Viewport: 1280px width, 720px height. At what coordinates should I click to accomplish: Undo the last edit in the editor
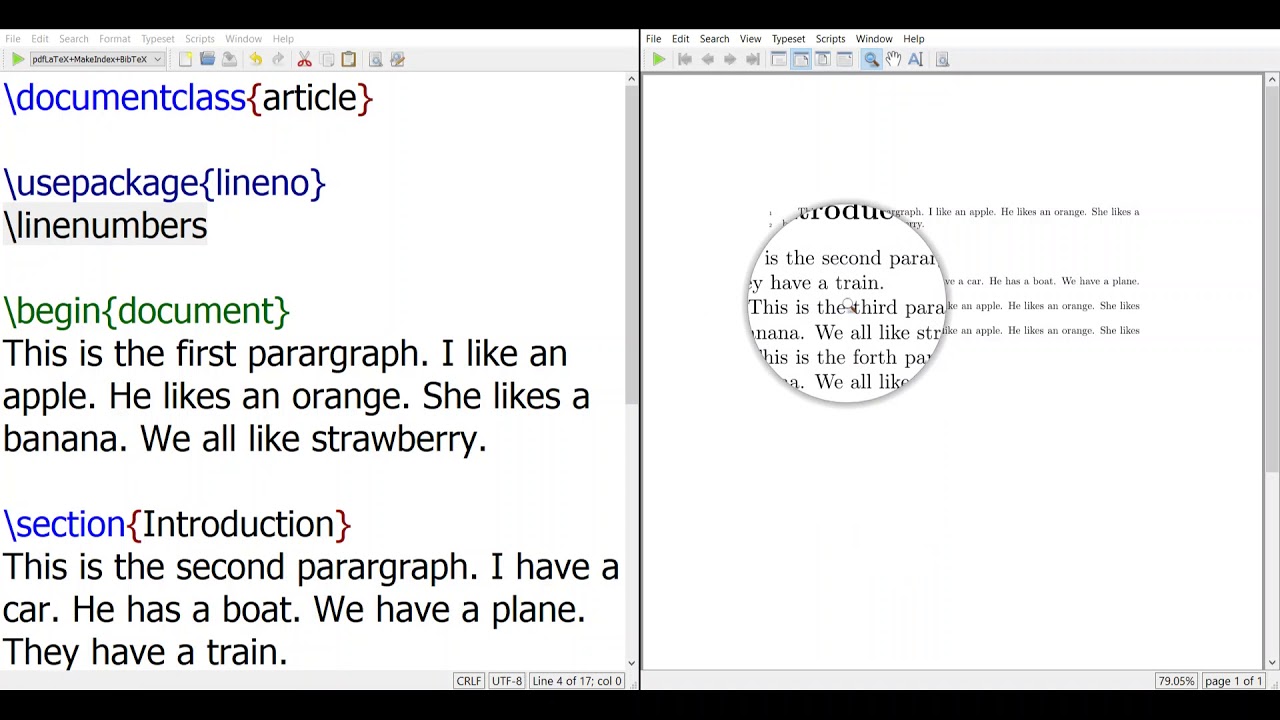(256, 60)
